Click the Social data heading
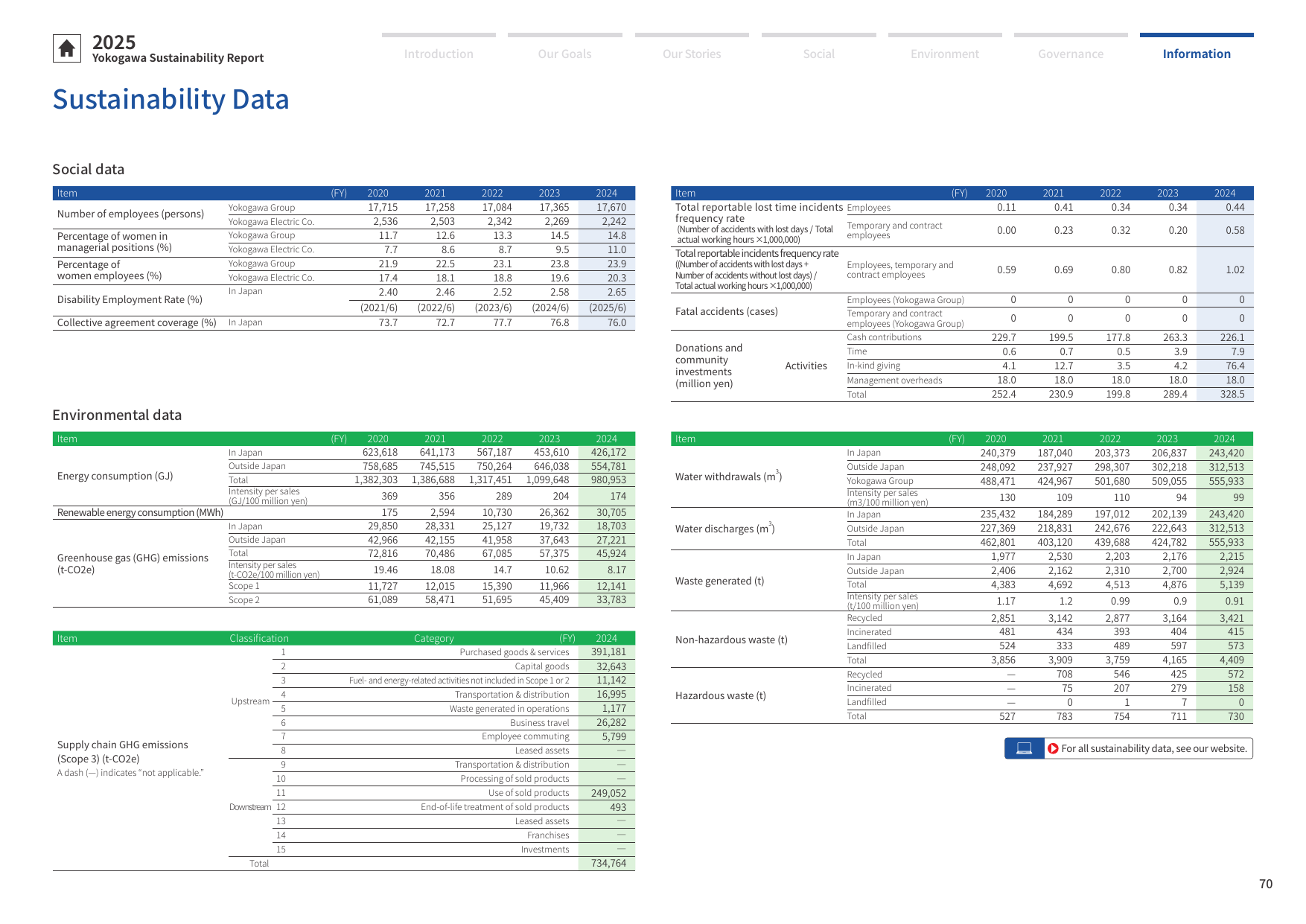1306x924 pixels. [x=88, y=169]
